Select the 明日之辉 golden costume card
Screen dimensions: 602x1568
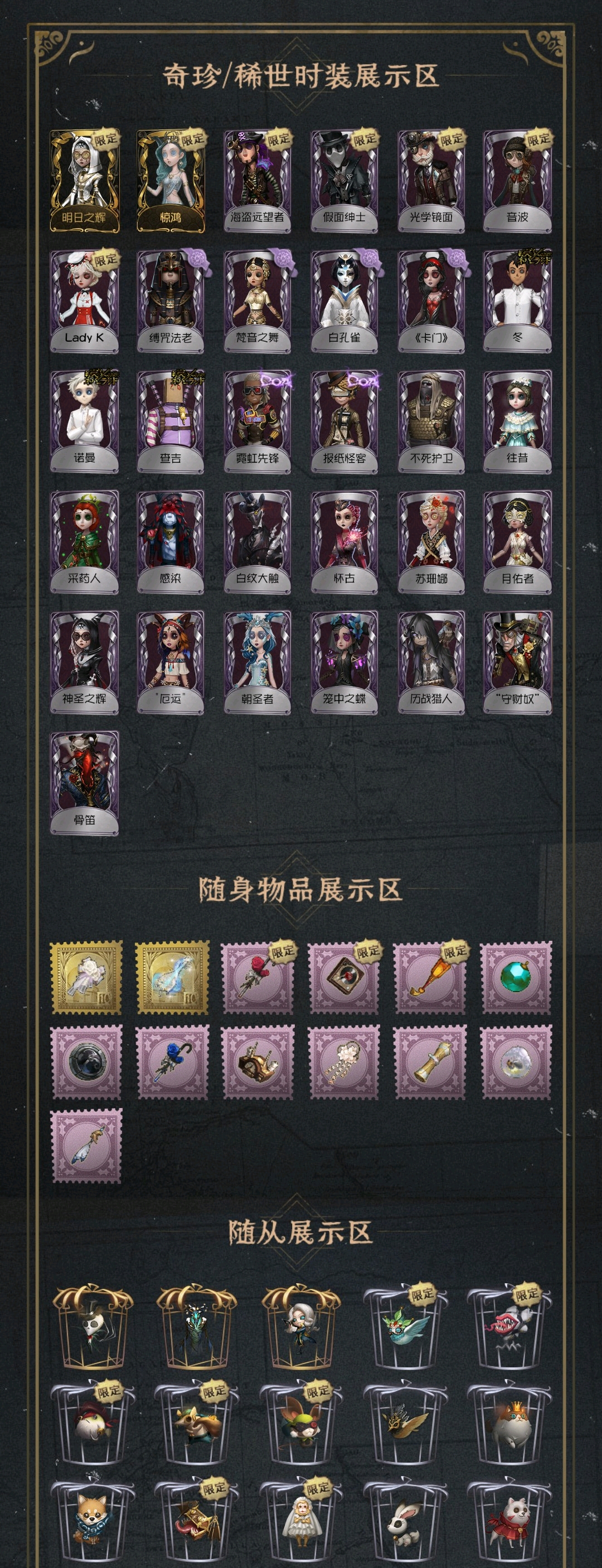[x=85, y=181]
